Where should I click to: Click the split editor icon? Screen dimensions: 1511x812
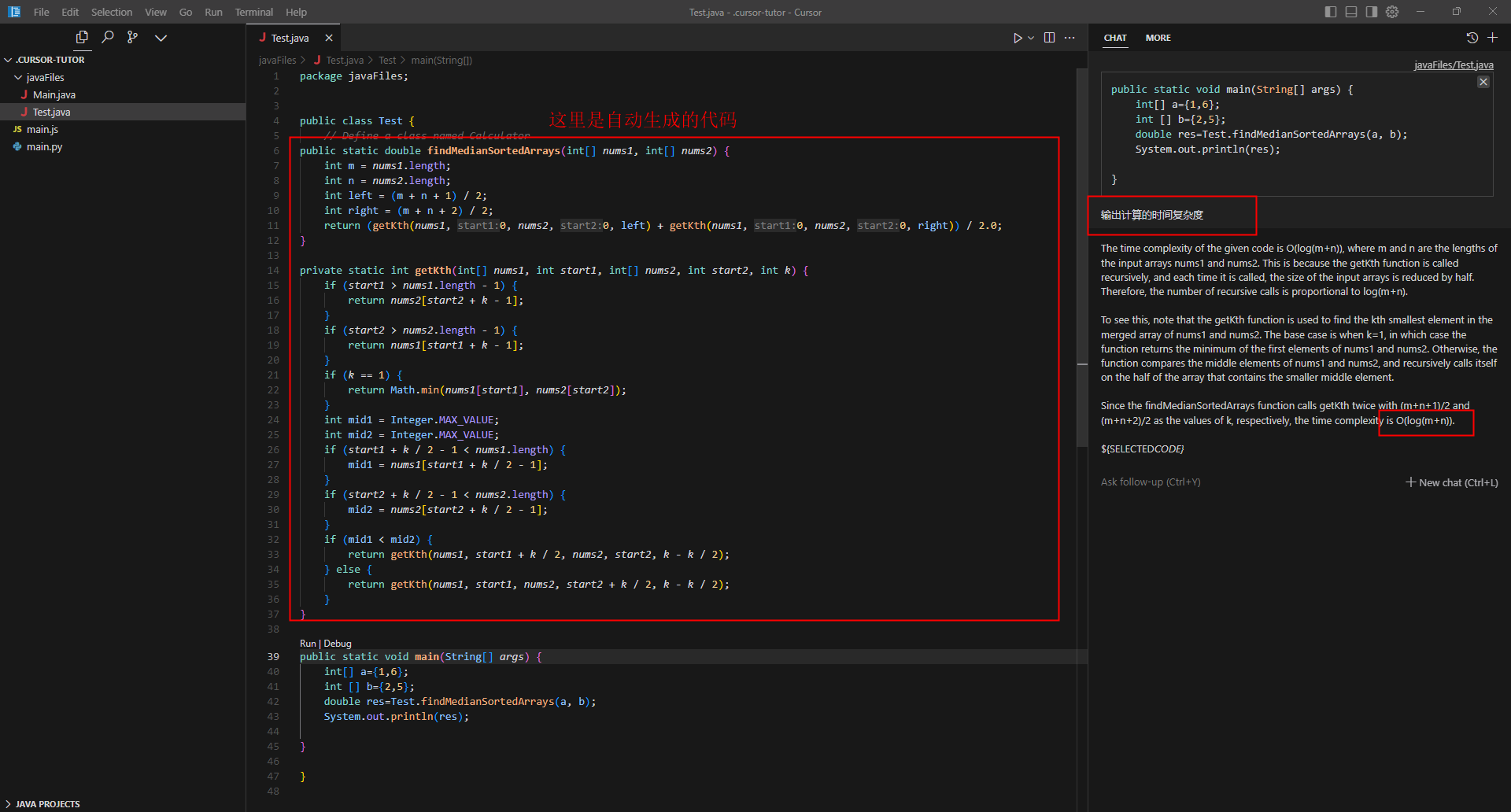click(1049, 38)
